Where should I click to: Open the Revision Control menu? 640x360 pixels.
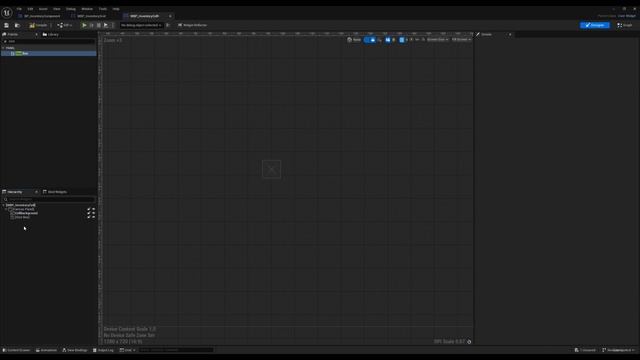pos(618,350)
